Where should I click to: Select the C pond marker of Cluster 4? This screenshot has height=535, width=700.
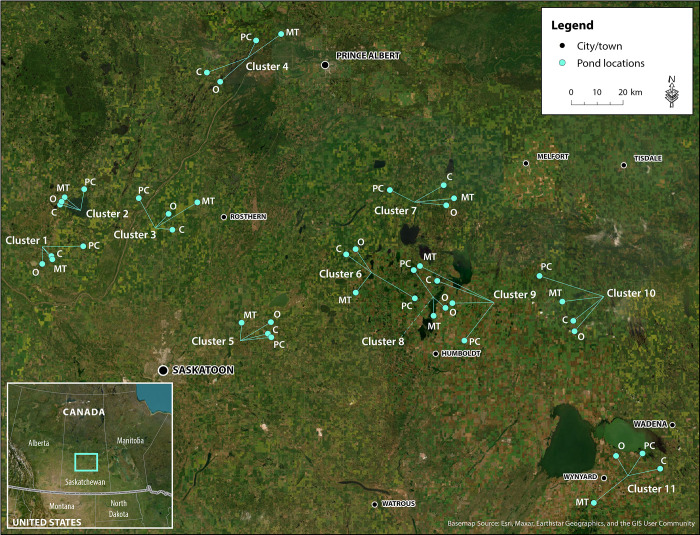[207, 72]
